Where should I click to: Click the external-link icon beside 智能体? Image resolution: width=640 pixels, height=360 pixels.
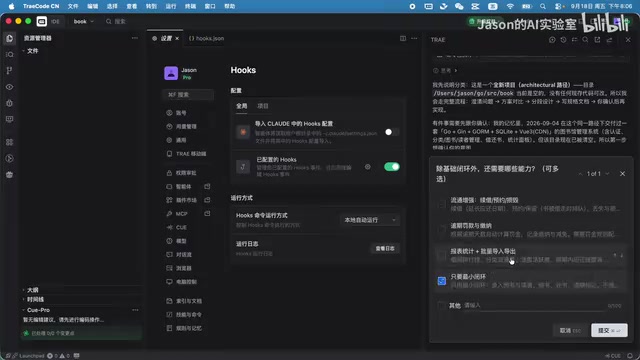[x=207, y=187]
